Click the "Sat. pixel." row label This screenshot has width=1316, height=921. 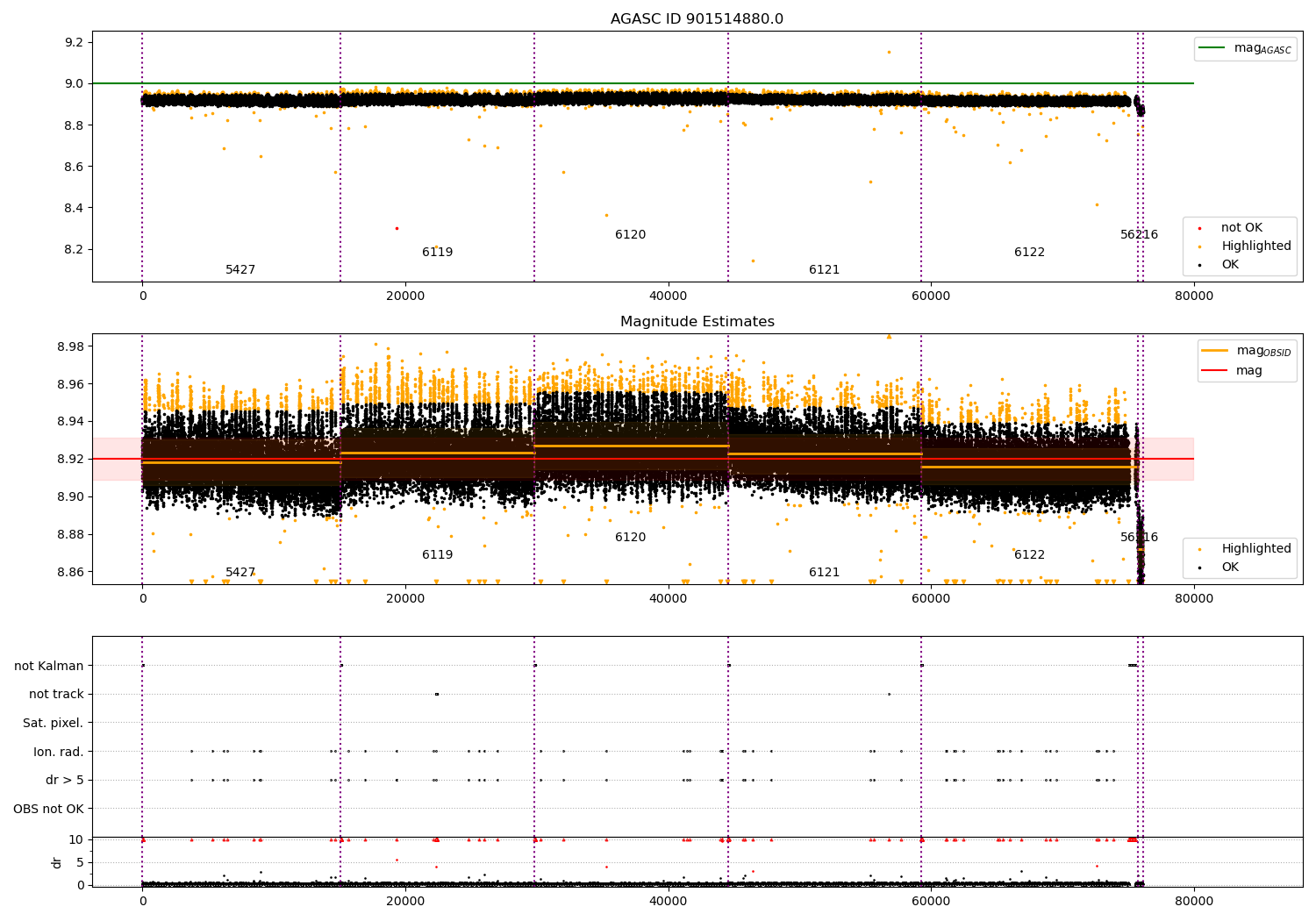54,723
